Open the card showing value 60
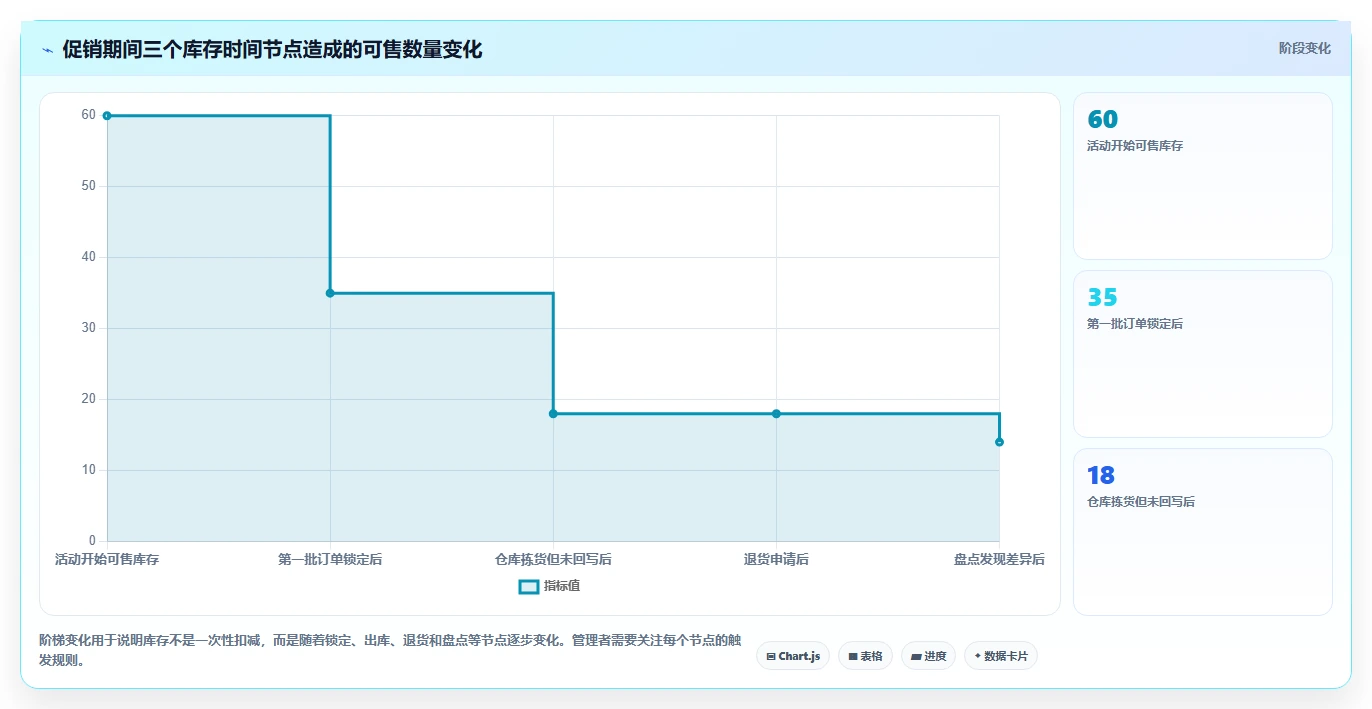 pos(1202,176)
